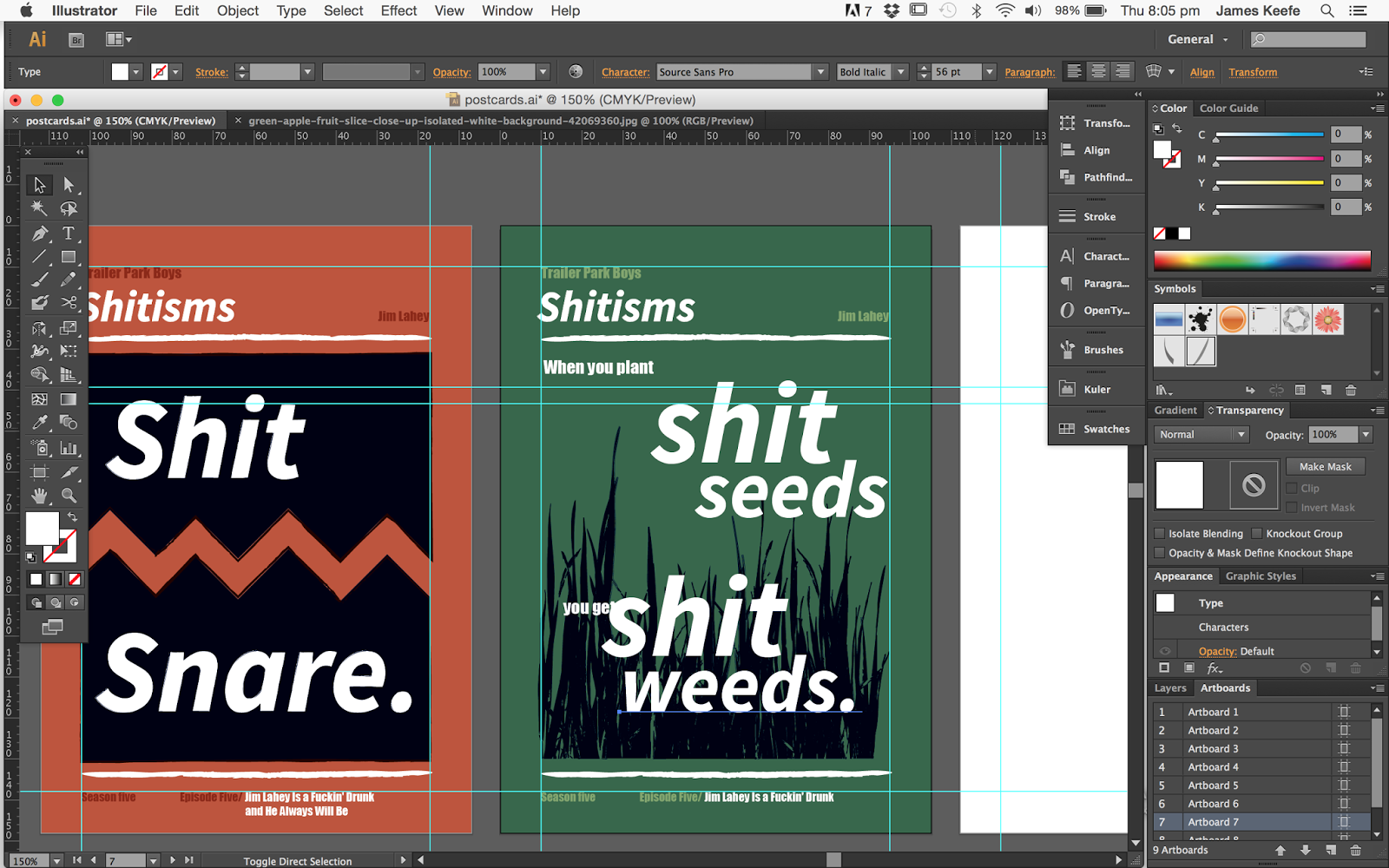The image size is (1389, 868).
Task: Open the Control bar Opacity dropdown
Action: (x=543, y=72)
